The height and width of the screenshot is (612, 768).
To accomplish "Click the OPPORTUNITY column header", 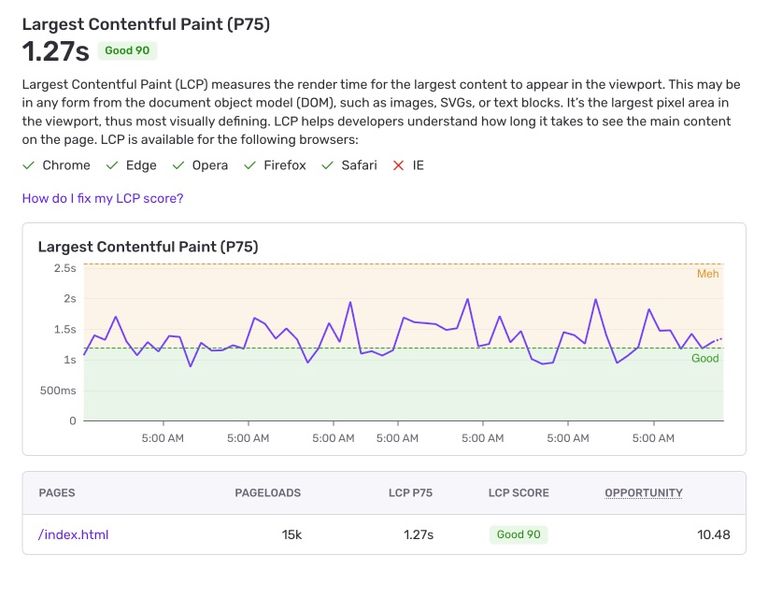I will pos(643,493).
